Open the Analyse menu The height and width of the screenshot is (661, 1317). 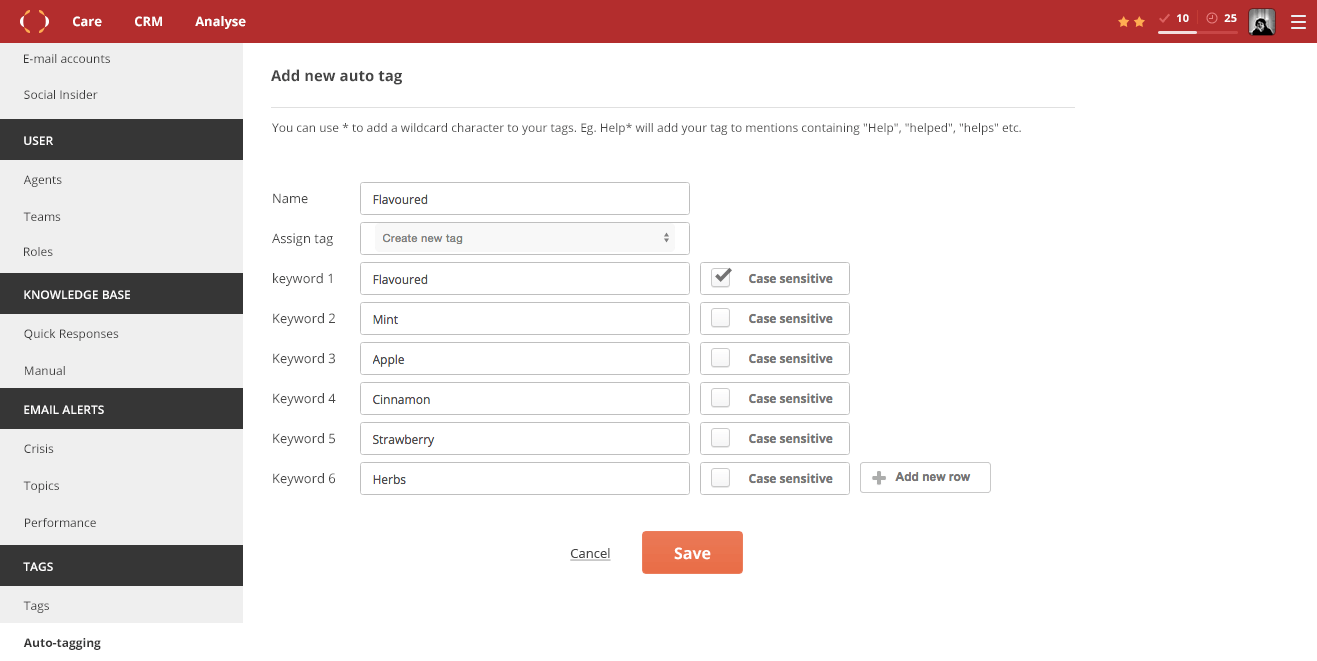point(220,21)
